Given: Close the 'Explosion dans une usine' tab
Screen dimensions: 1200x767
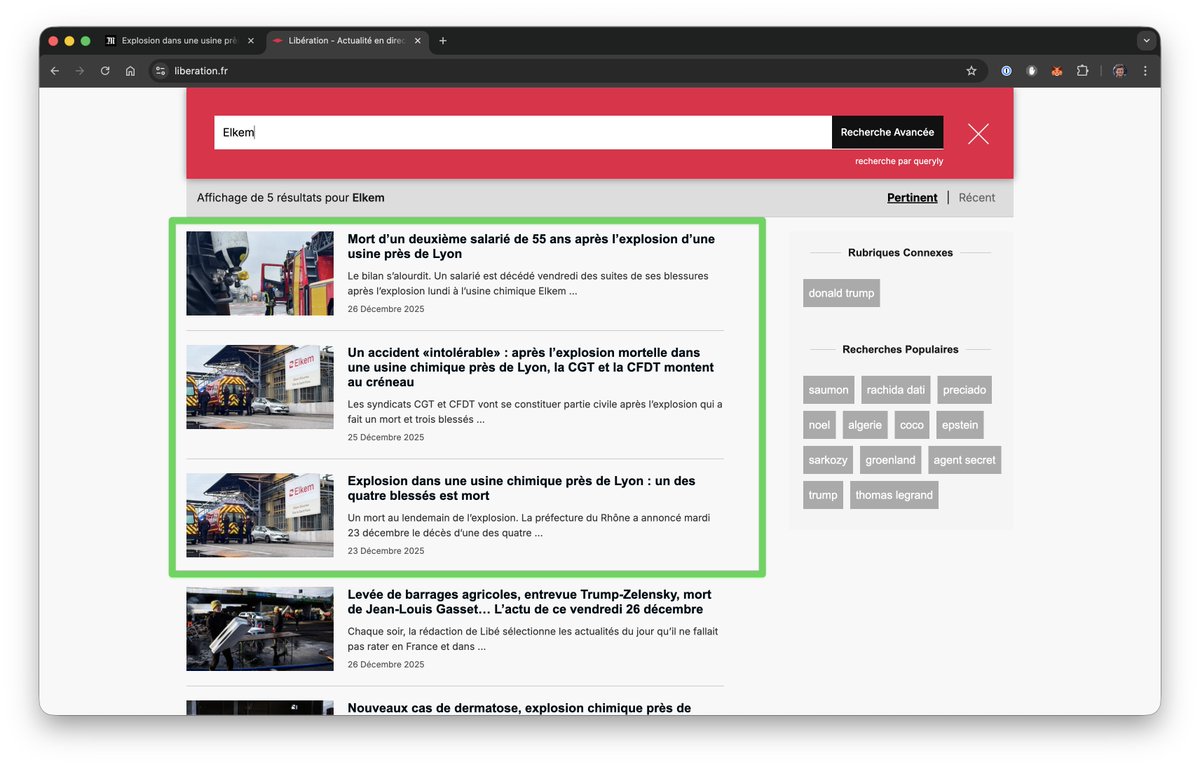Looking at the screenshot, I should 250,41.
